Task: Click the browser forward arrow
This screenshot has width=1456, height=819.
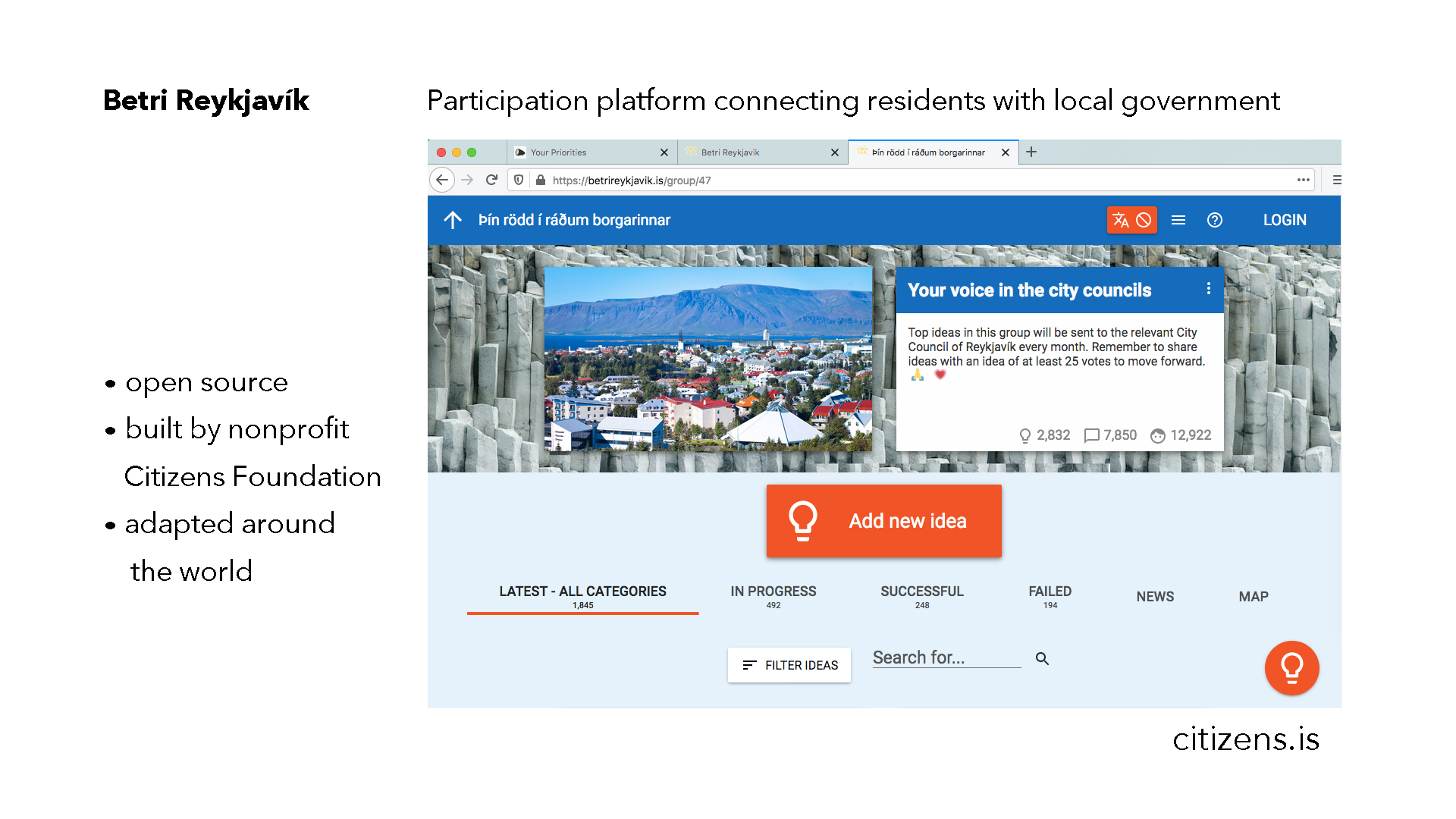Action: pyautogui.click(x=467, y=180)
